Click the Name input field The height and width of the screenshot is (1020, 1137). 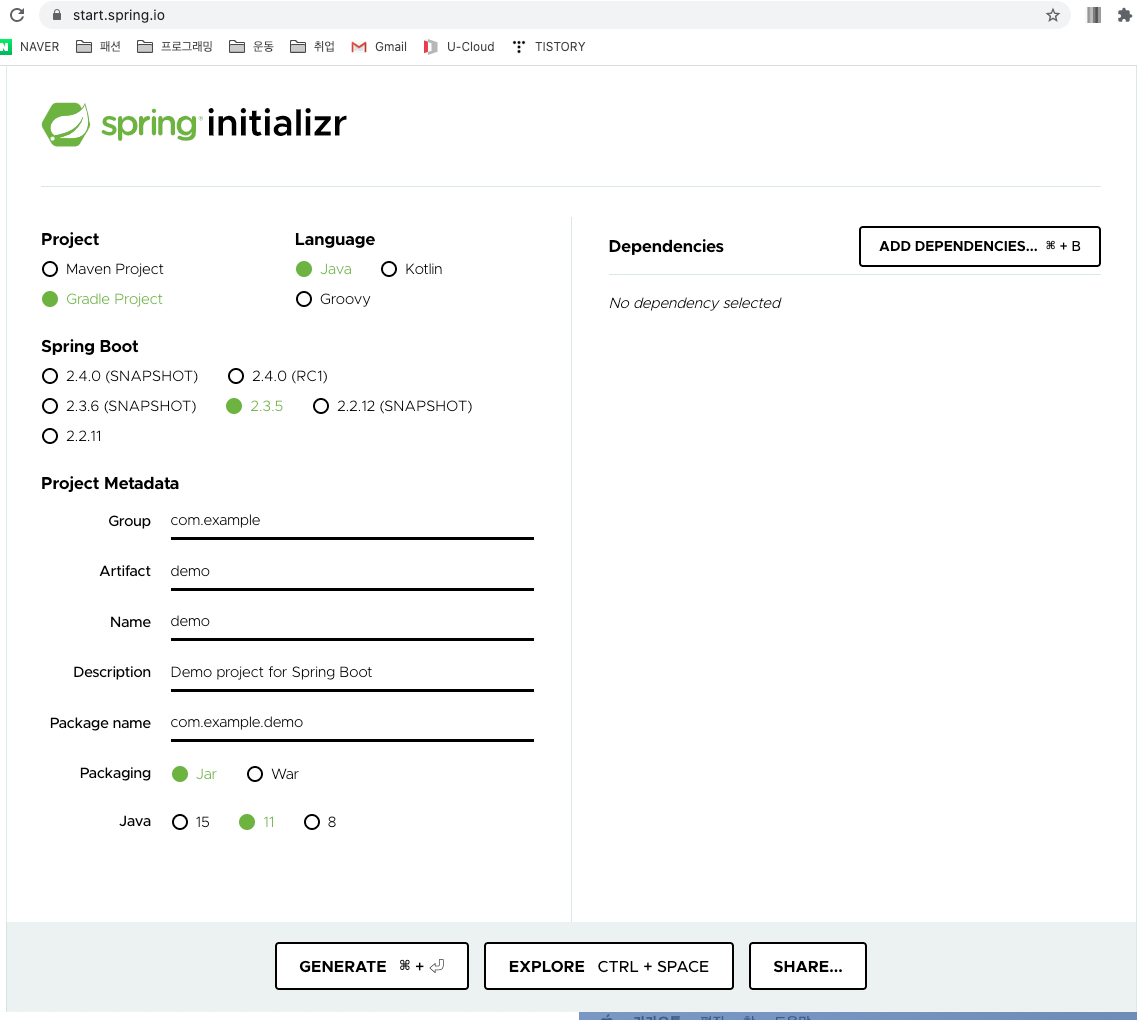pyautogui.click(x=352, y=623)
